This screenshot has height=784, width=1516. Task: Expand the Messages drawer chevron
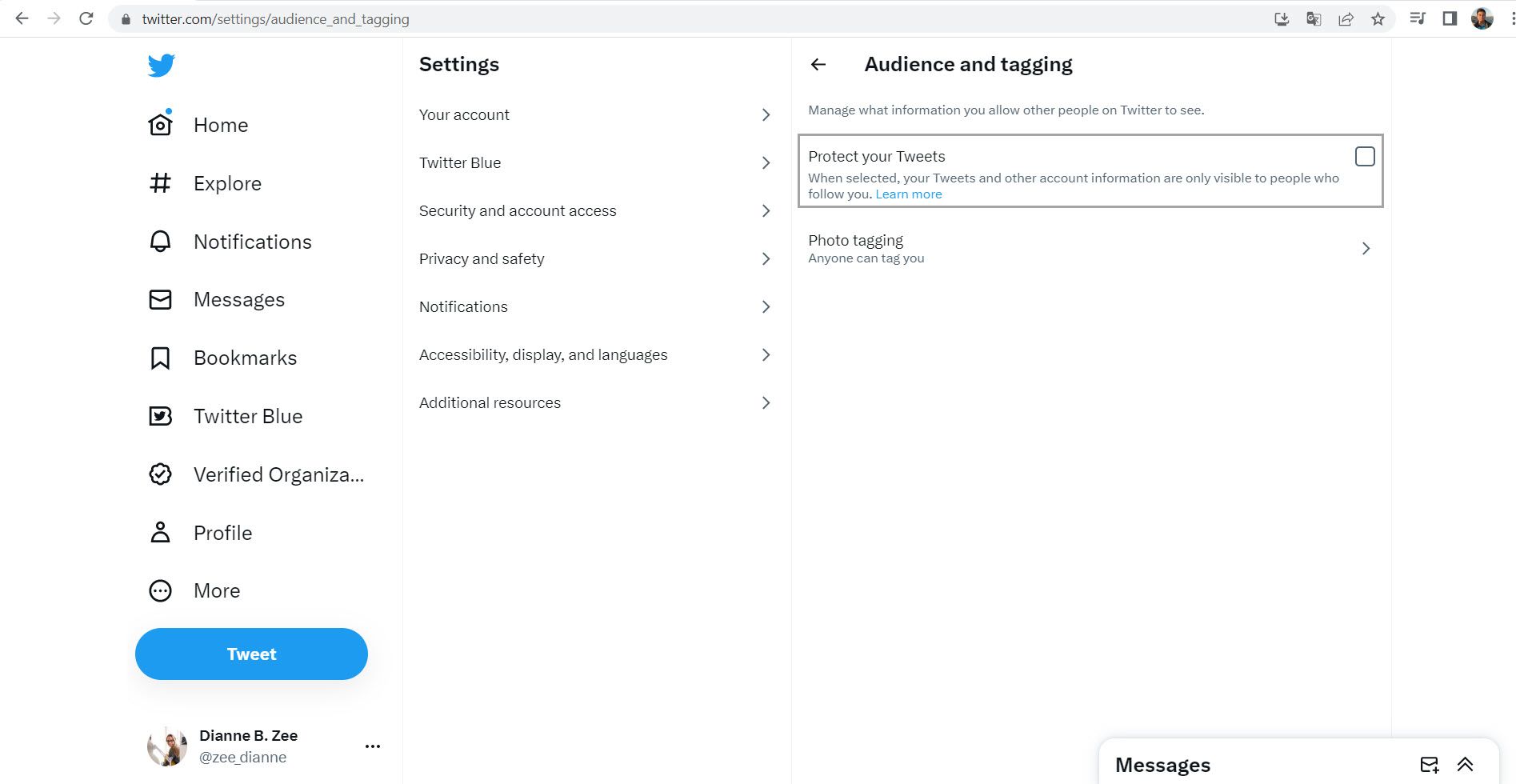point(1465,764)
